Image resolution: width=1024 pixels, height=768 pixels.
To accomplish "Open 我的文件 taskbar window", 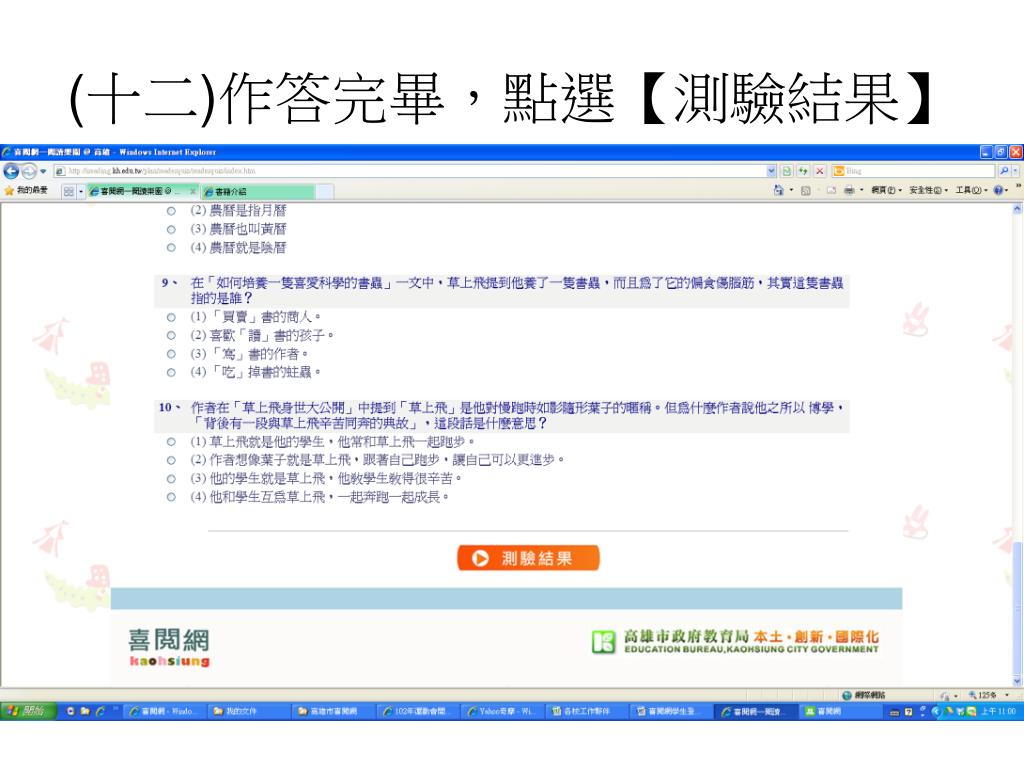I will point(250,711).
